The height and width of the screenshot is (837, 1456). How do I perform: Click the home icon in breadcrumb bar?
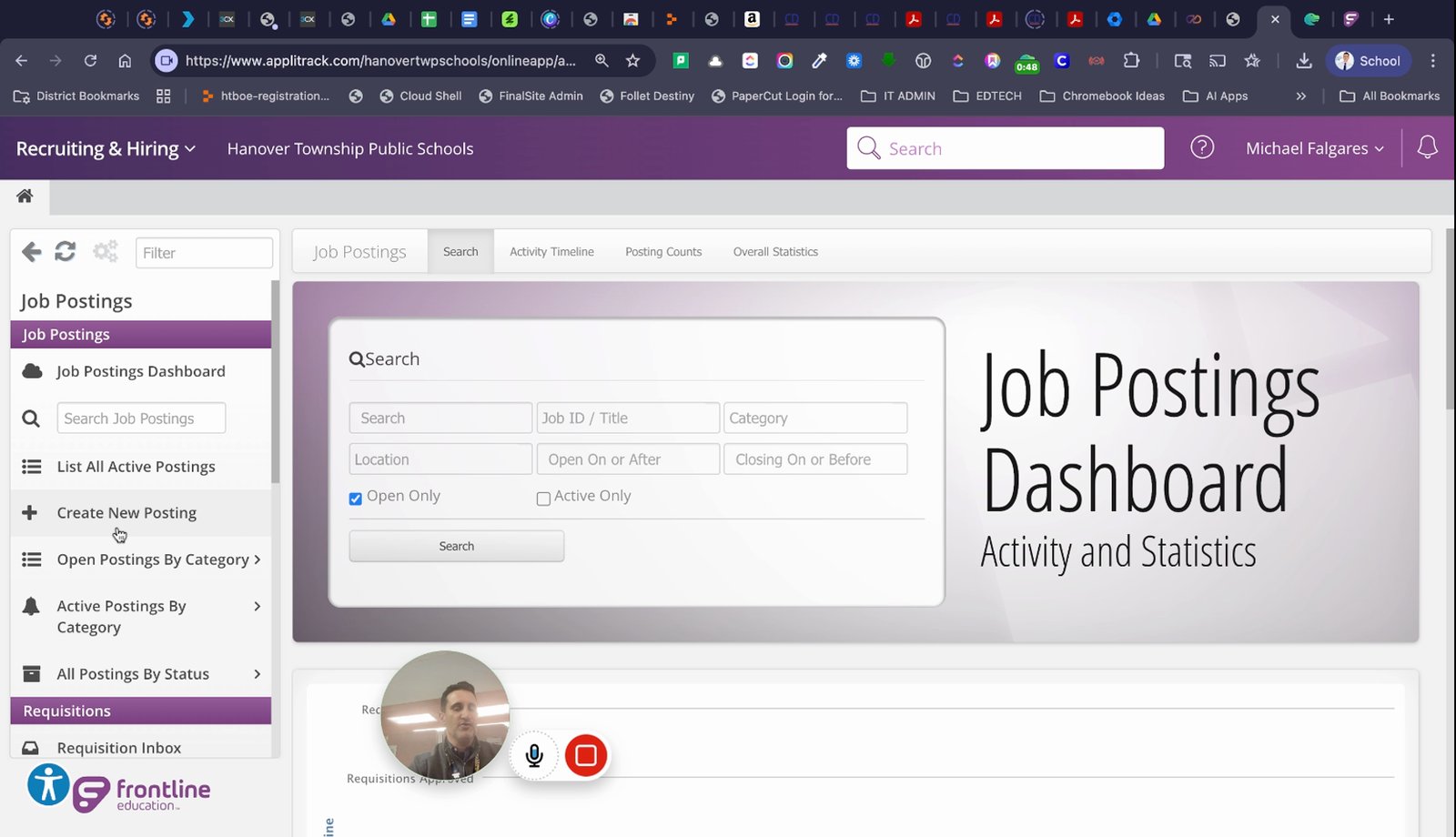[x=25, y=196]
